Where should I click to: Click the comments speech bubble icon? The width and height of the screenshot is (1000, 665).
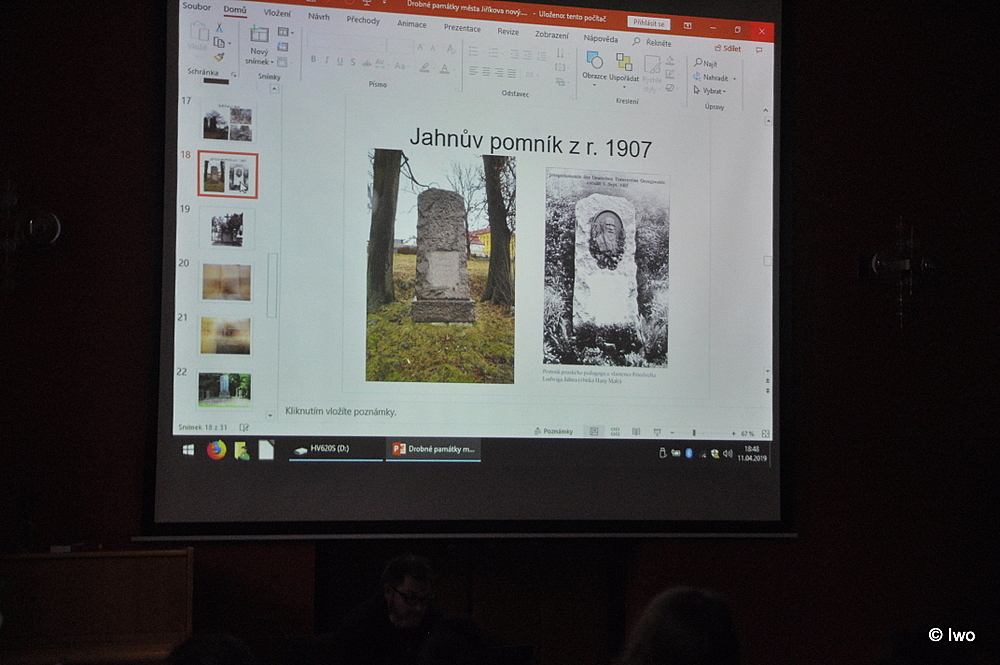(759, 50)
